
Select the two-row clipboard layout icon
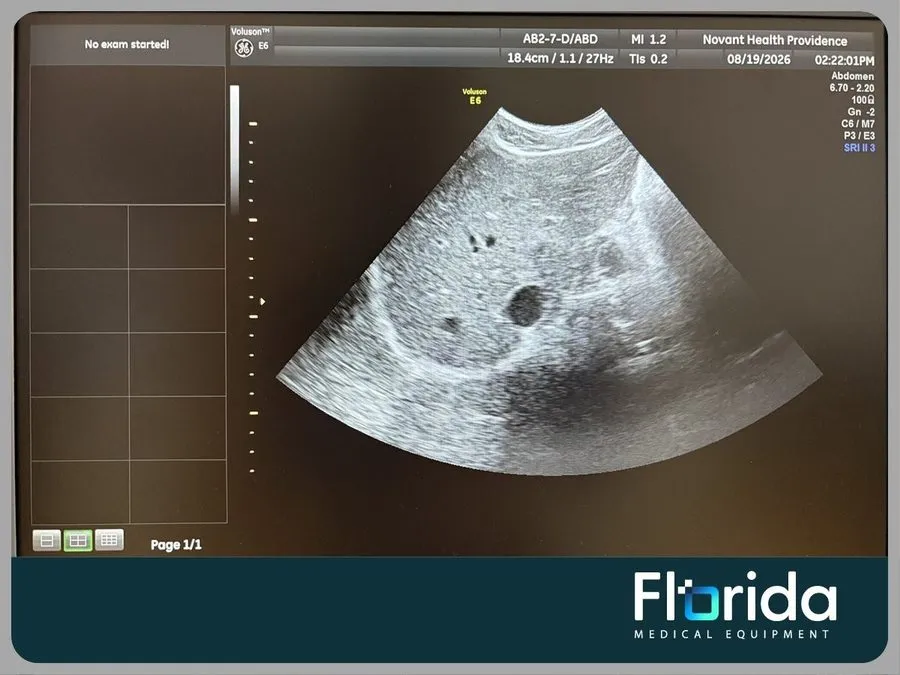tap(47, 540)
